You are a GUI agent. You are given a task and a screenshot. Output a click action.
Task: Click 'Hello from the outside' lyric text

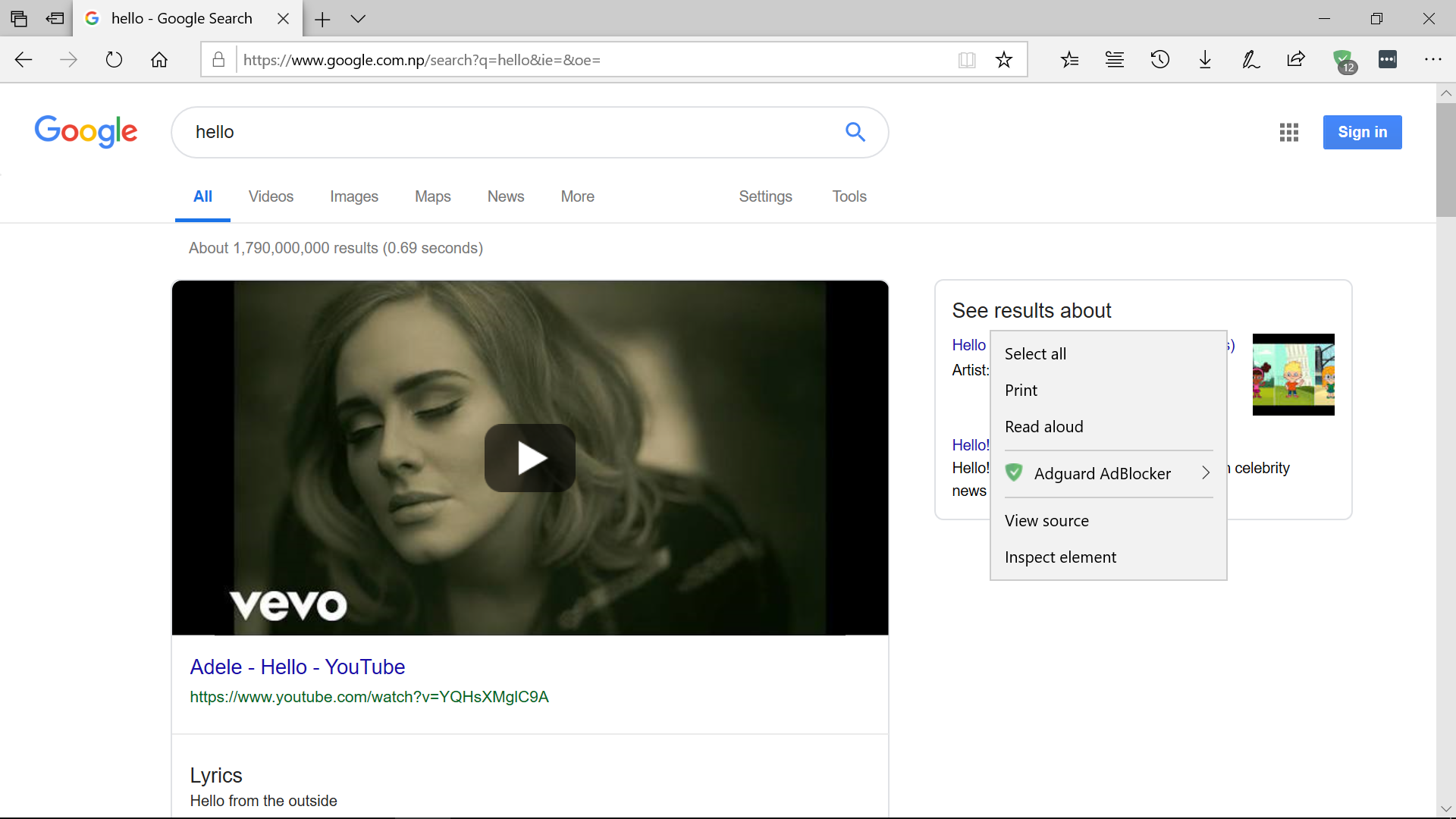pos(263,802)
